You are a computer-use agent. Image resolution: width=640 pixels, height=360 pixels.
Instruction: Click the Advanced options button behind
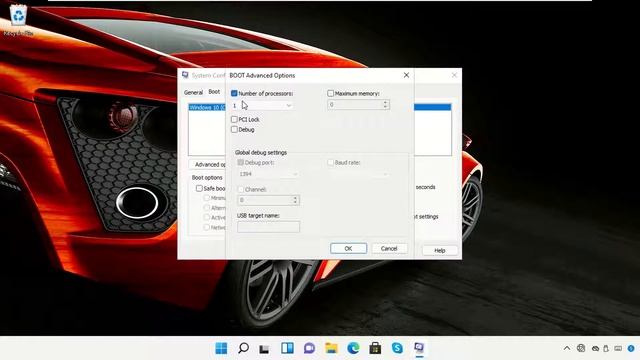[208, 164]
